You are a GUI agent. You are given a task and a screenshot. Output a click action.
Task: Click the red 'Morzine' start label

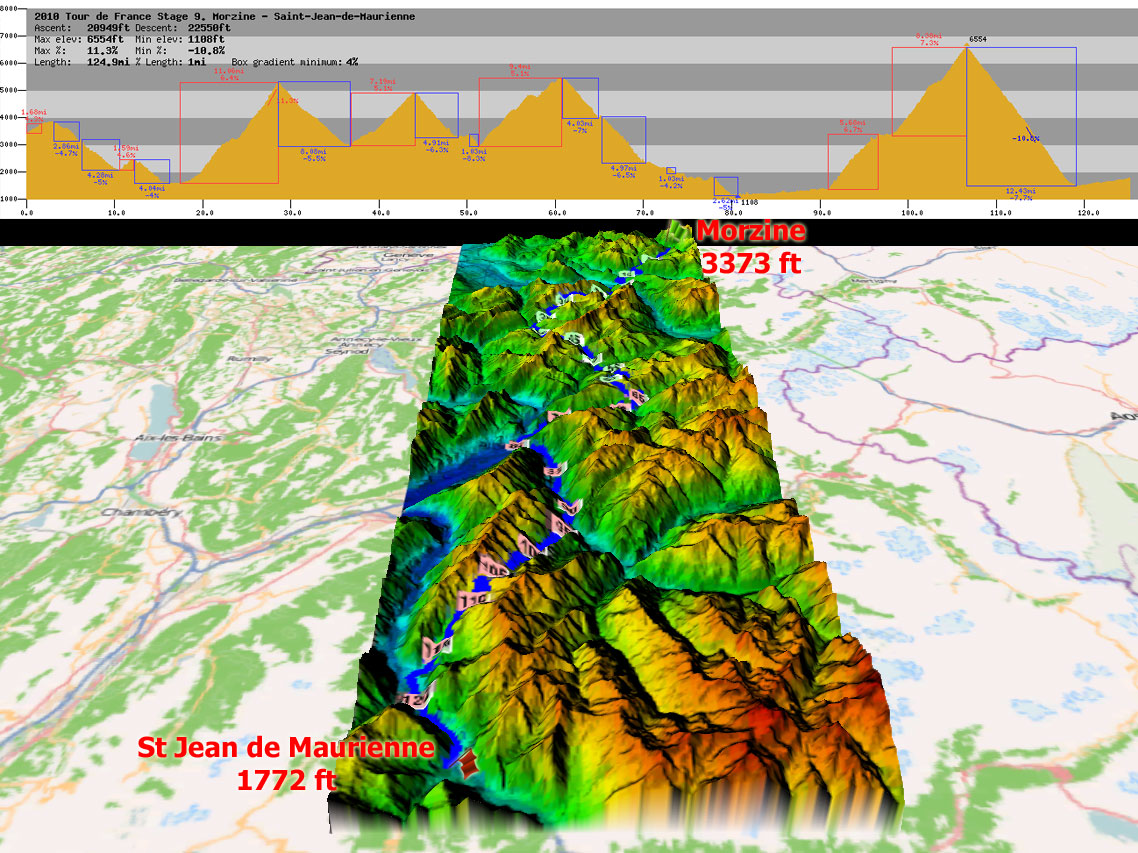[751, 231]
